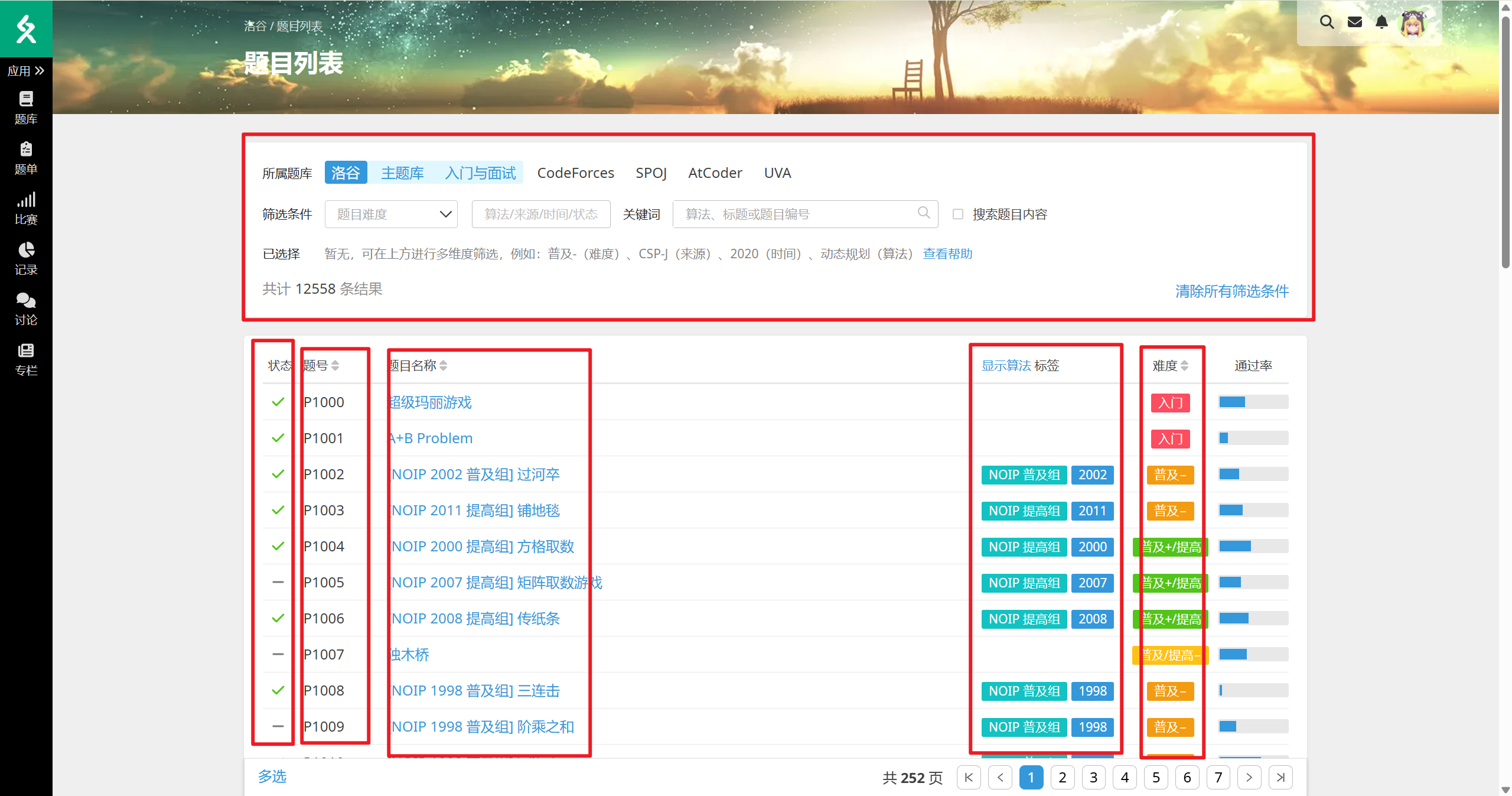Image resolution: width=1512 pixels, height=796 pixels.
Task: Go to page 3 in pagination
Action: coord(1093,778)
